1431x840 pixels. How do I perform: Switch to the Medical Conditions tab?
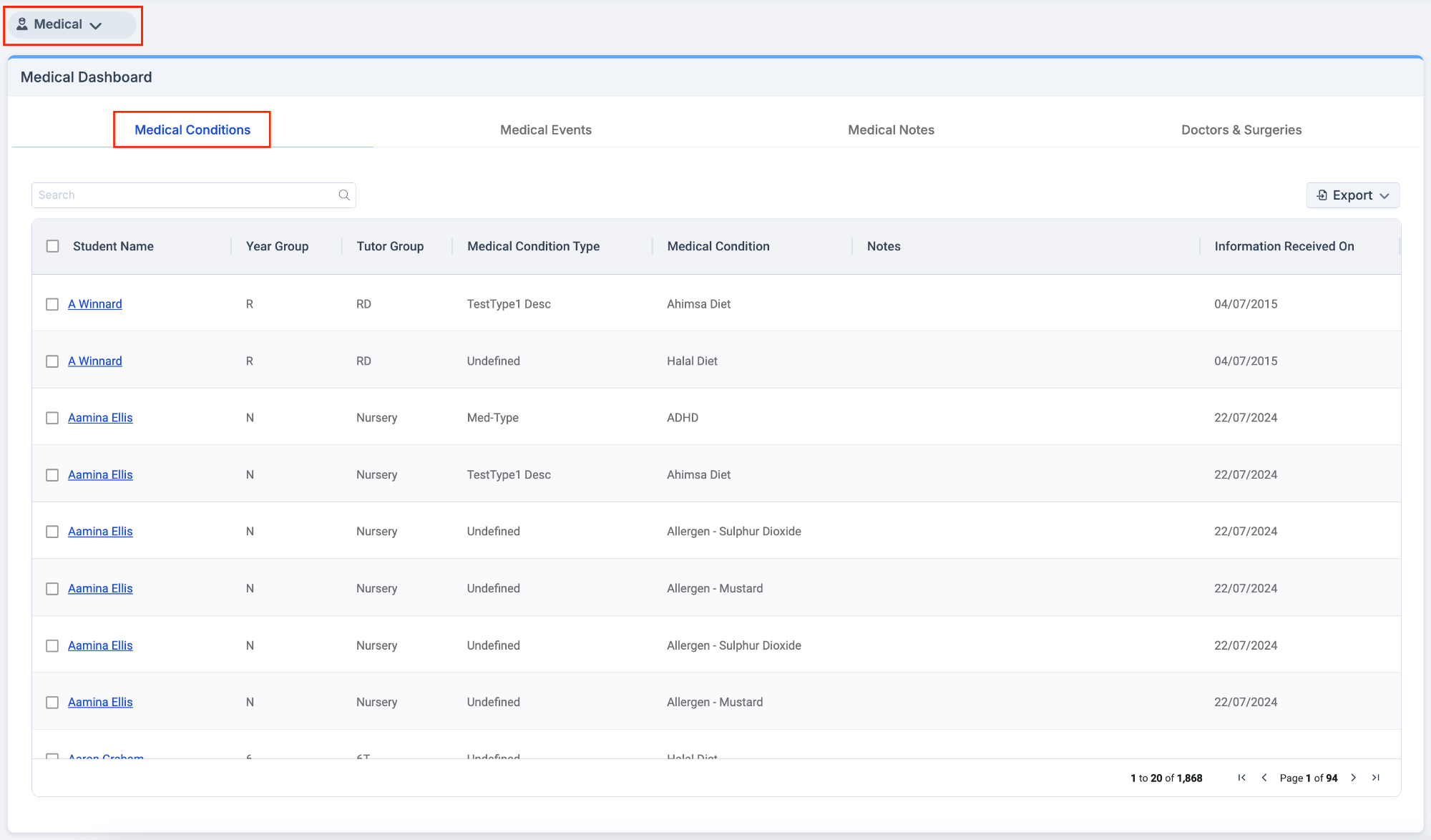pos(192,130)
